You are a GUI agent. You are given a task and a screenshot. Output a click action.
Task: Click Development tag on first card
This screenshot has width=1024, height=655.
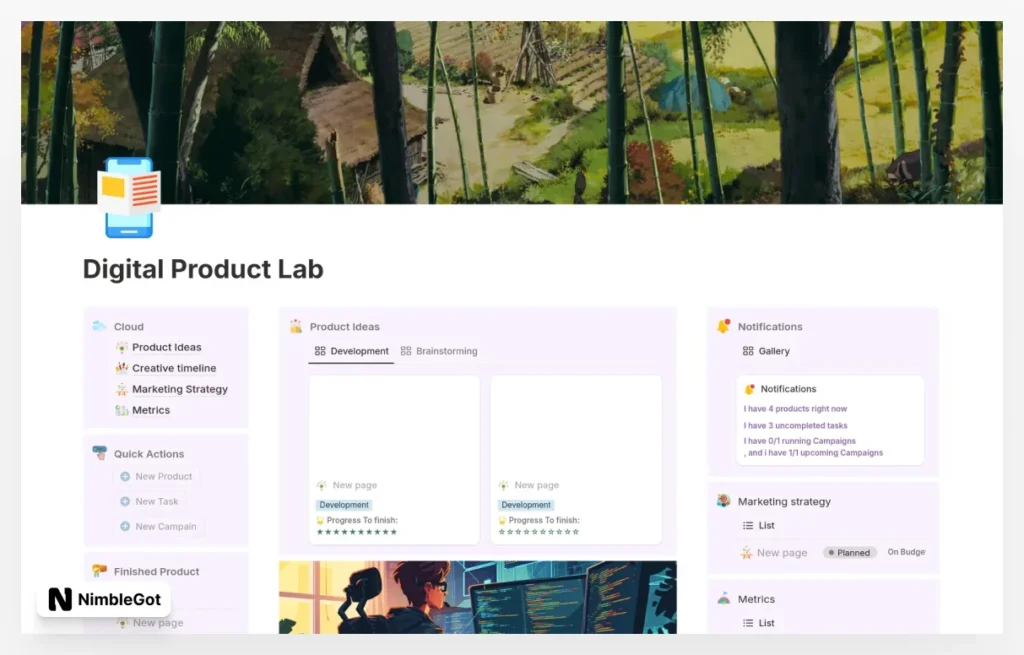click(344, 505)
